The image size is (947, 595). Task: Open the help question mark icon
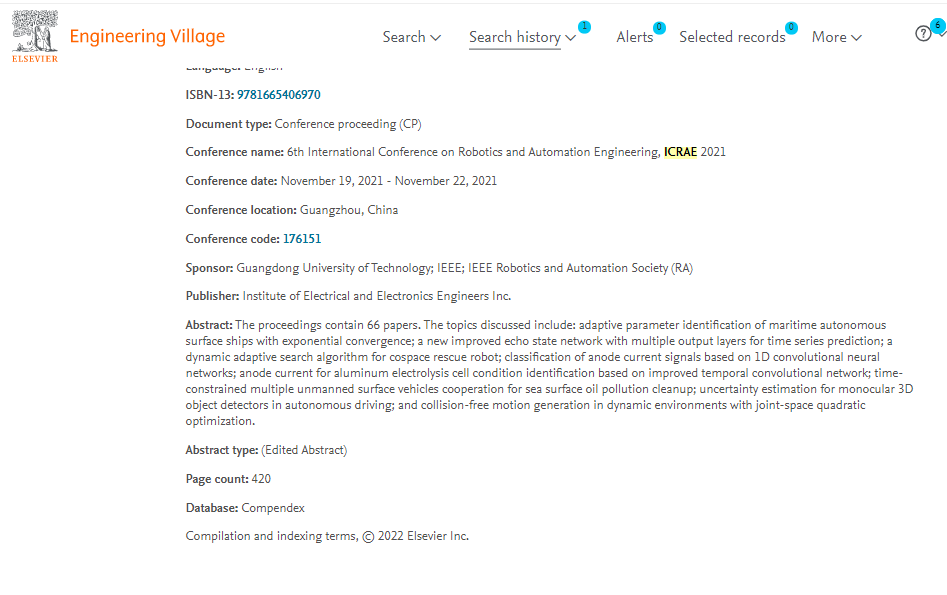point(923,34)
